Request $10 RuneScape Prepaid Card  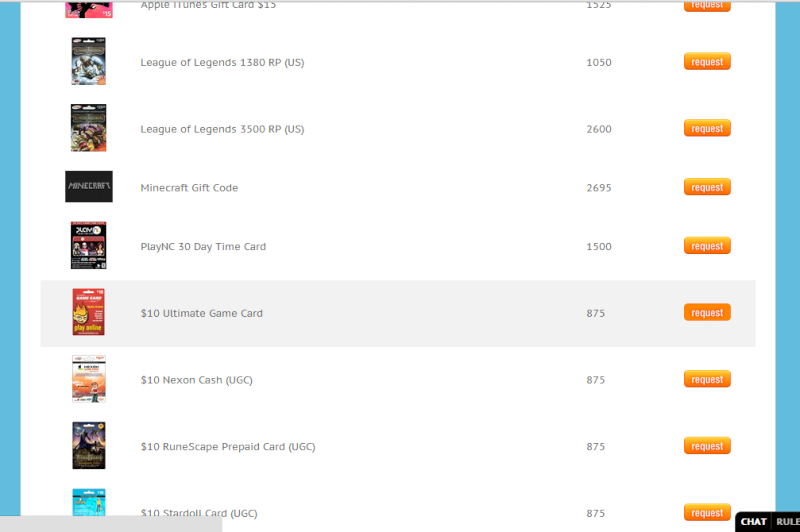click(x=707, y=446)
